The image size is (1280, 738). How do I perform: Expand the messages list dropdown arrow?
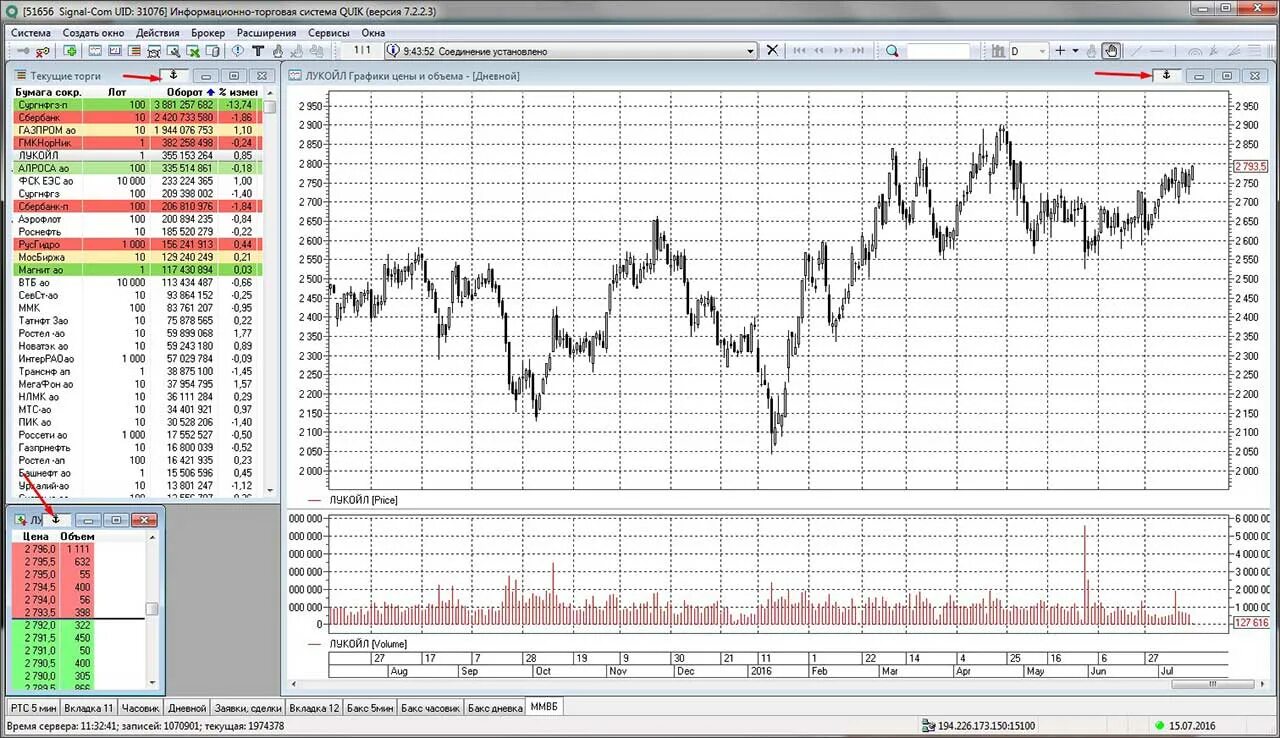[x=750, y=50]
